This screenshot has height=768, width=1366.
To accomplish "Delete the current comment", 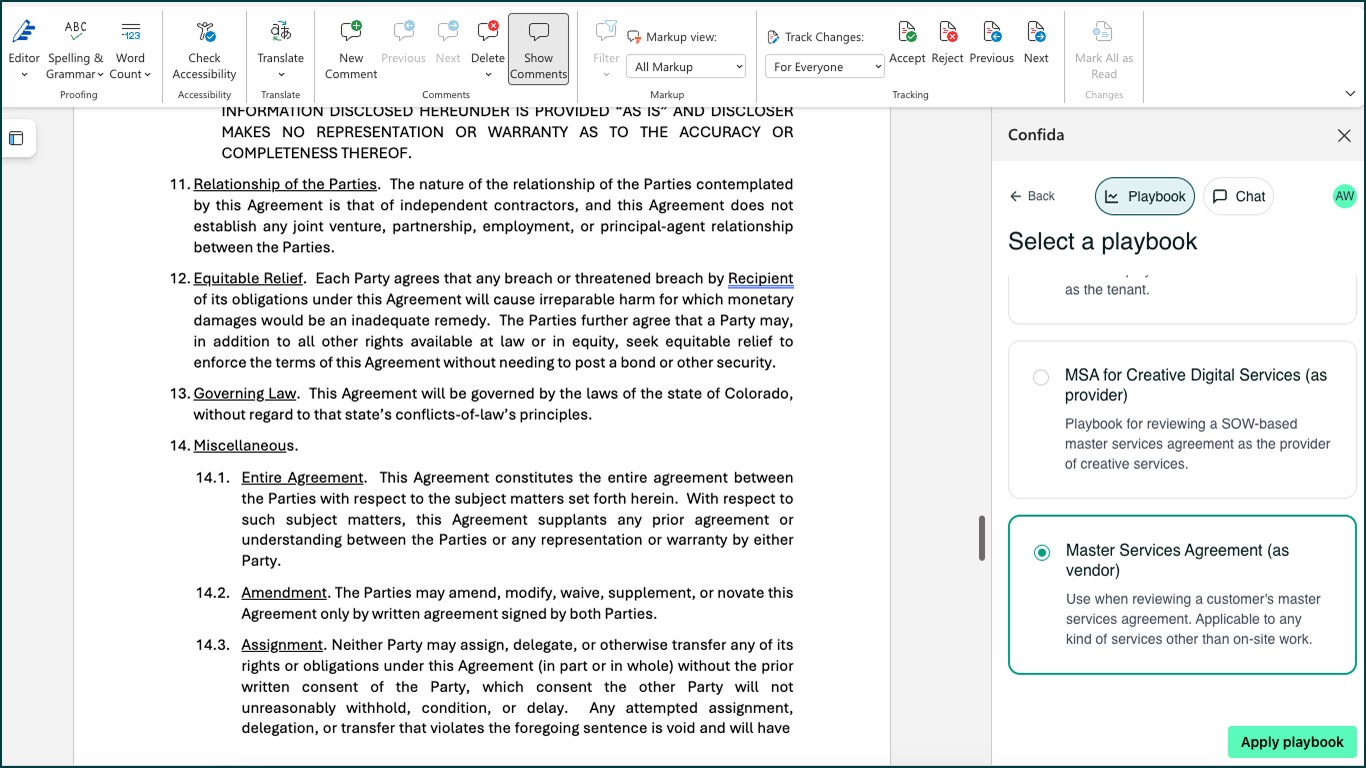I will click(488, 40).
